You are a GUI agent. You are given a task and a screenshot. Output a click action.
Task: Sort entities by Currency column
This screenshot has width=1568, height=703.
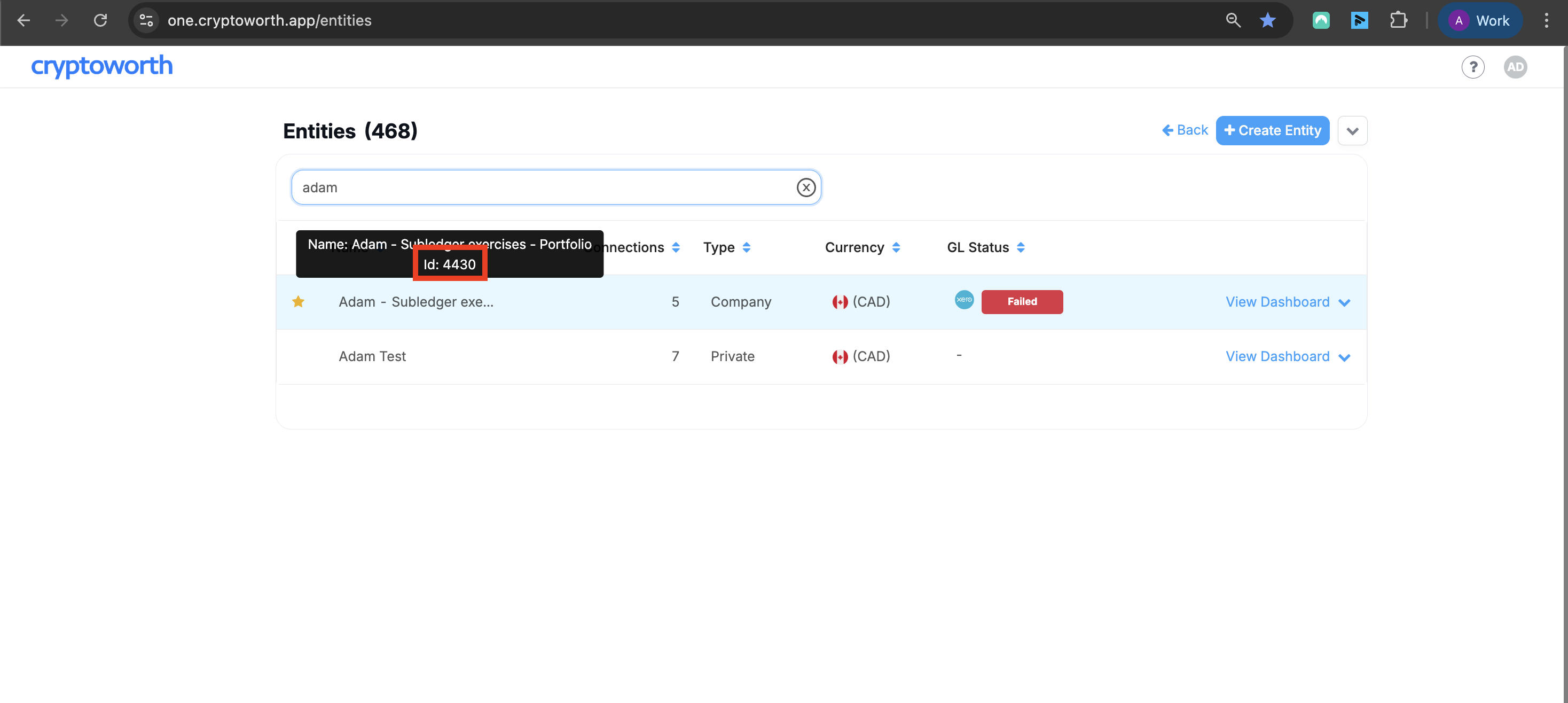(x=896, y=248)
